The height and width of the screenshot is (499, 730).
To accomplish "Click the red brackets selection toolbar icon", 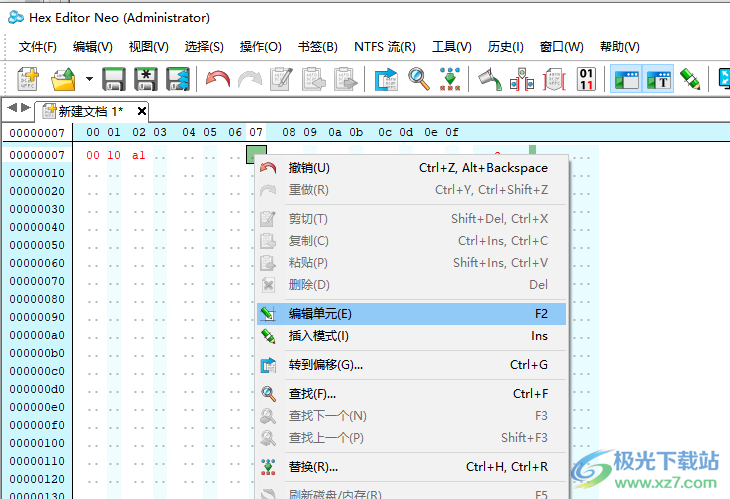I will click(554, 79).
